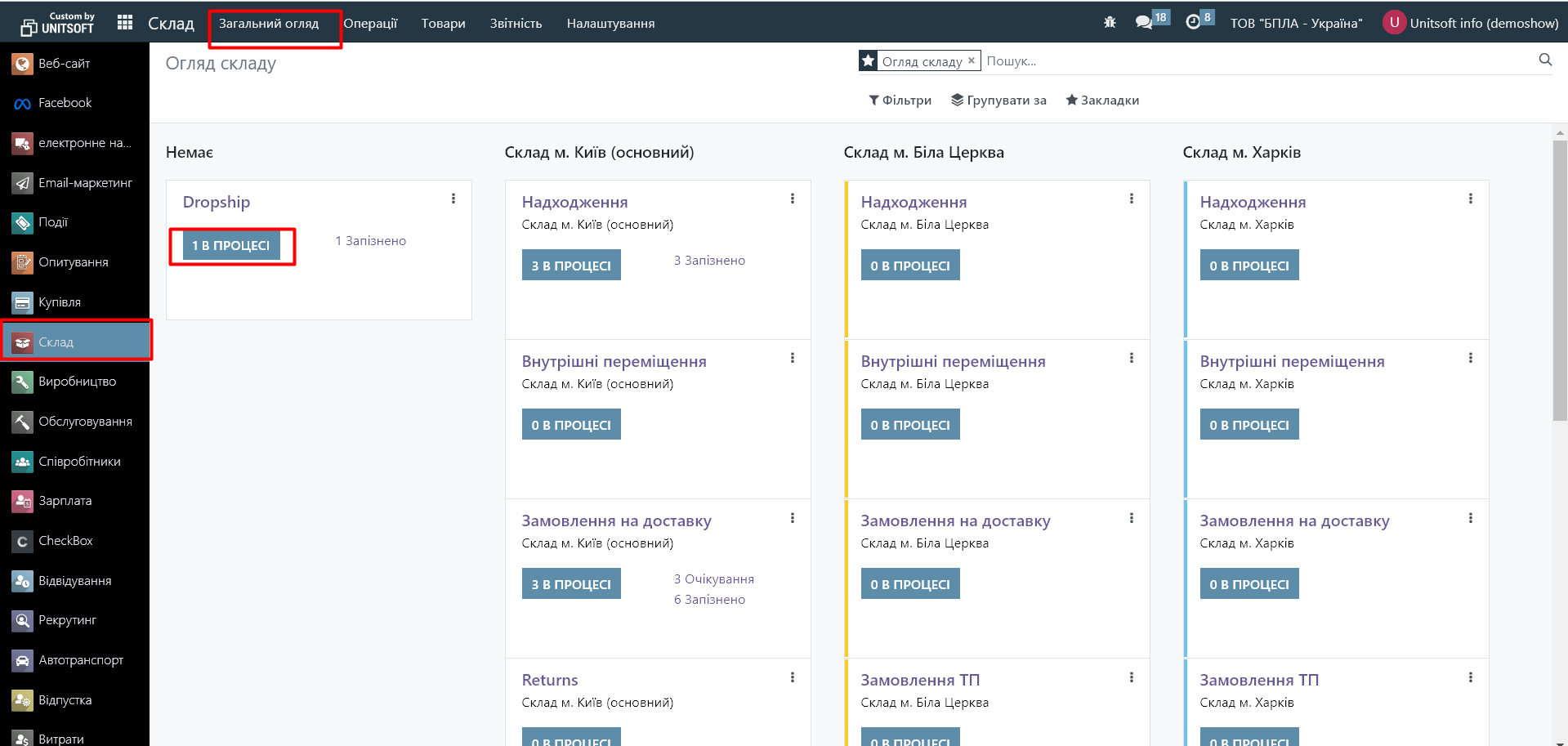1568x746 pixels.
Task: Open the Операції menu
Action: (x=370, y=24)
